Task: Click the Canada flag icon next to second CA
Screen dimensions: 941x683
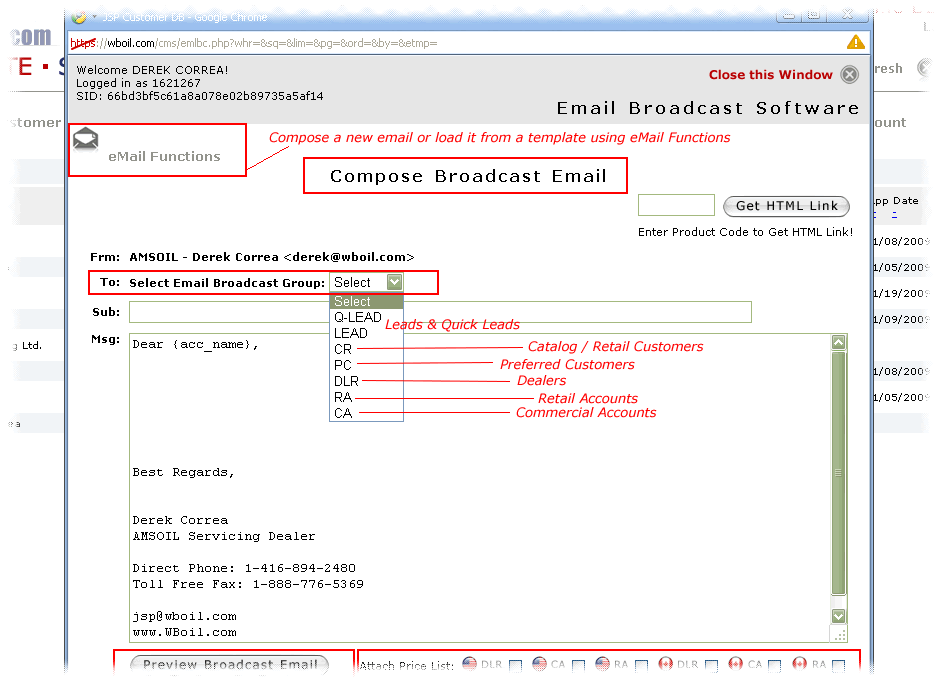Action: pos(736,663)
